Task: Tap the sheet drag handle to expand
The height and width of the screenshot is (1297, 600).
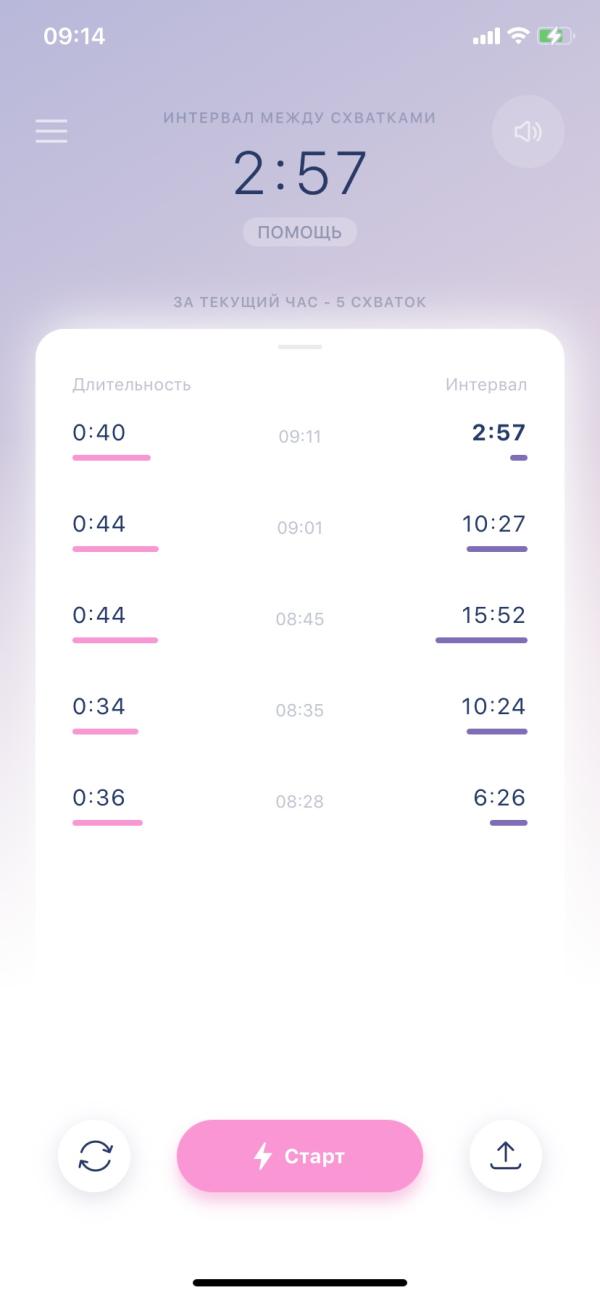Action: [300, 347]
